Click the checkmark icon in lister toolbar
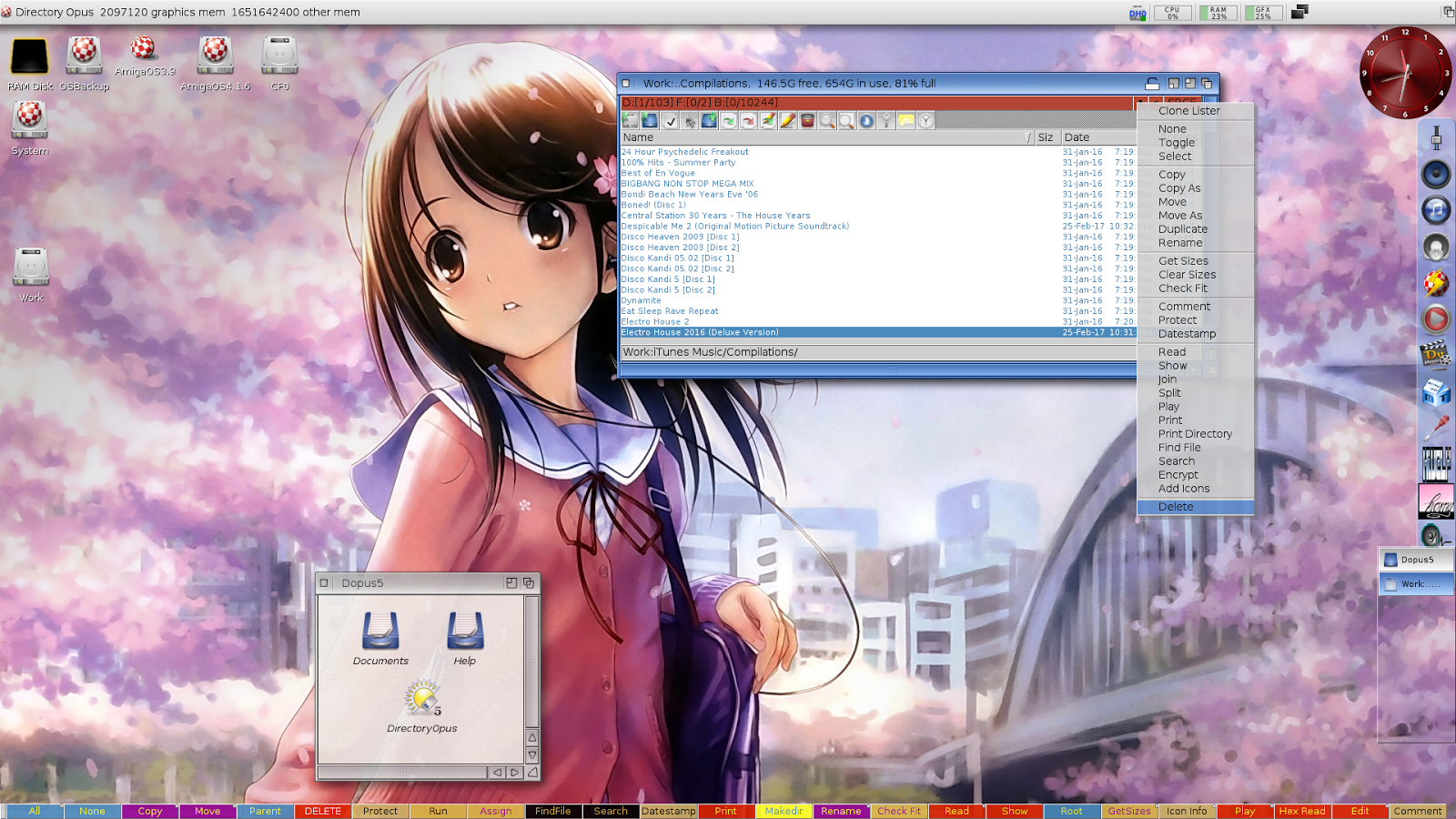 (670, 120)
